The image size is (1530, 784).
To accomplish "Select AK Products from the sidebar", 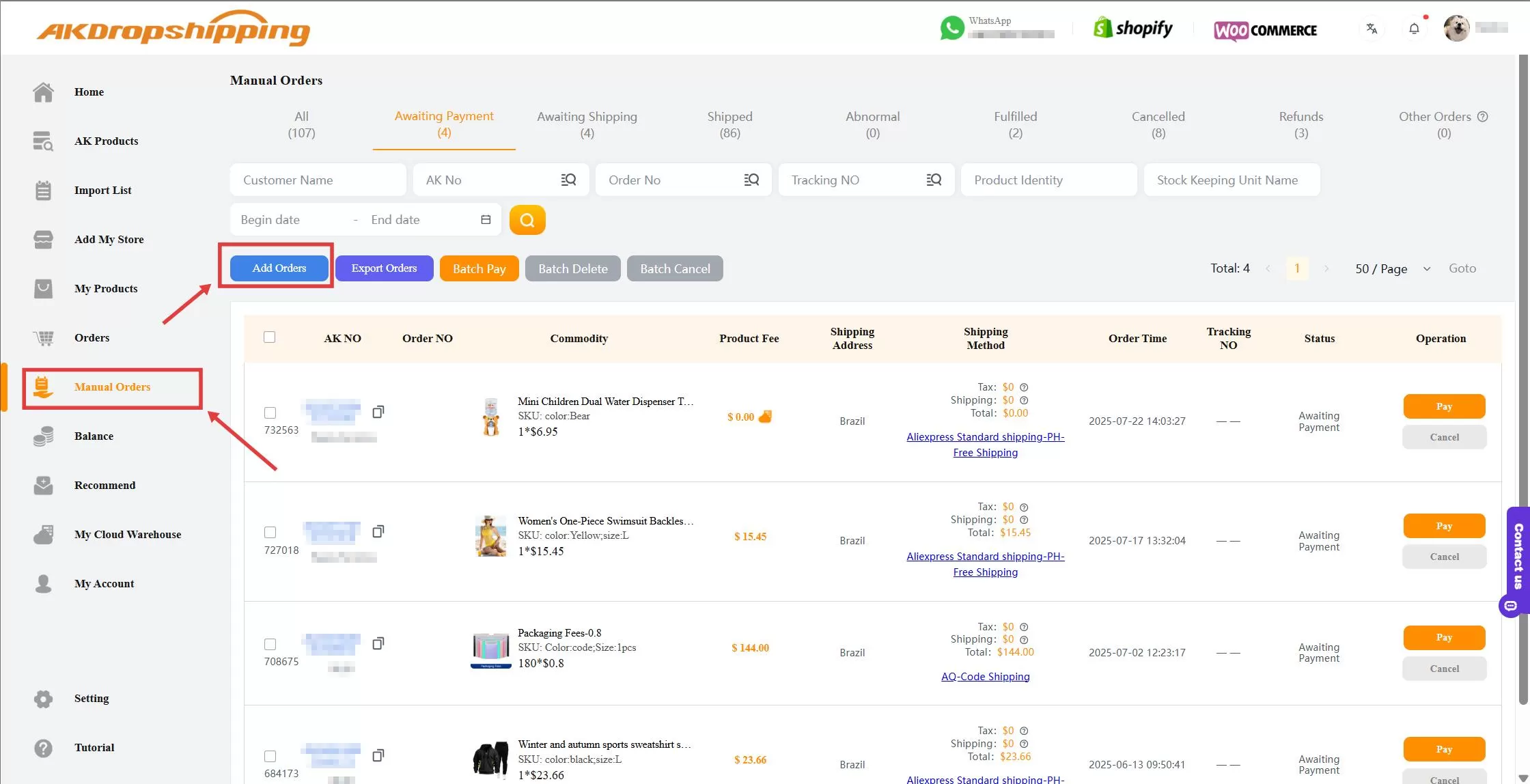I will 106,141.
